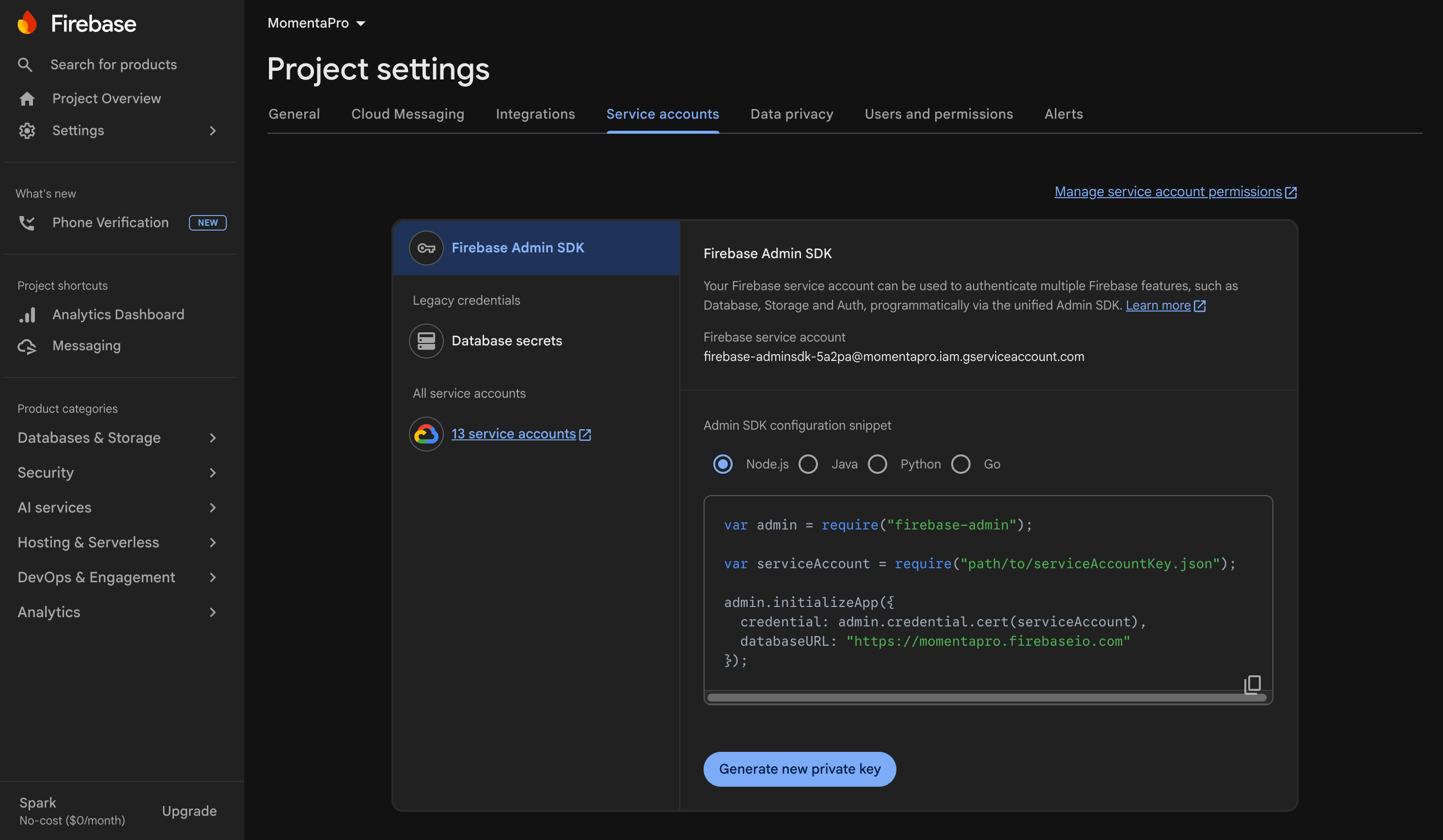Click the Database secrets storage icon

click(426, 341)
